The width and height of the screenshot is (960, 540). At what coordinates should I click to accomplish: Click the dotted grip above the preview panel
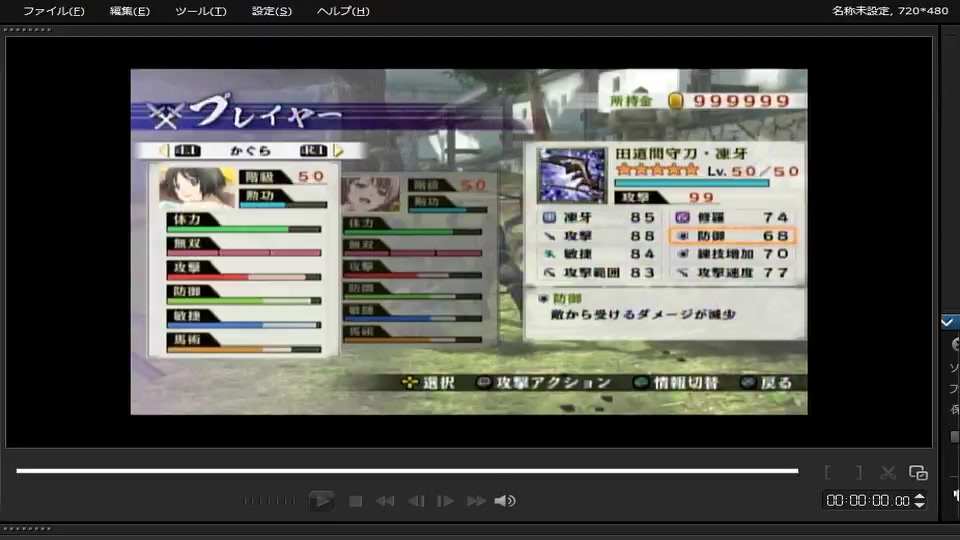[x=27, y=29]
